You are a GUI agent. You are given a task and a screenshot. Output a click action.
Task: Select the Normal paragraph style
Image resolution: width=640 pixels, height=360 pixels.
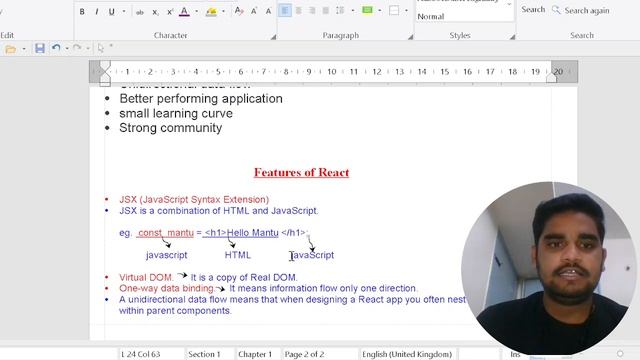click(x=431, y=17)
